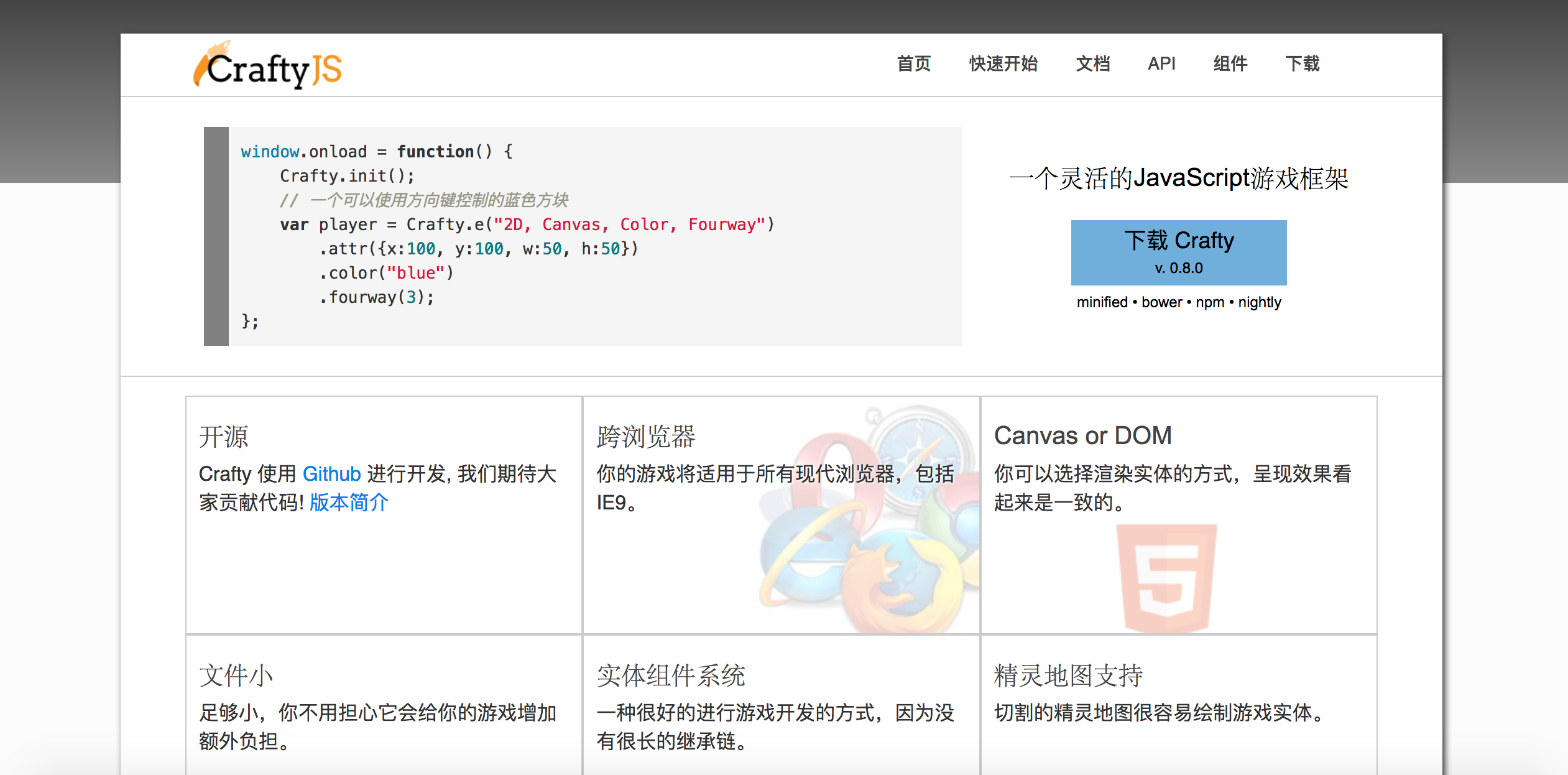Click the 一个灵活的JavaScript游戏框架 tagline

tap(1179, 179)
